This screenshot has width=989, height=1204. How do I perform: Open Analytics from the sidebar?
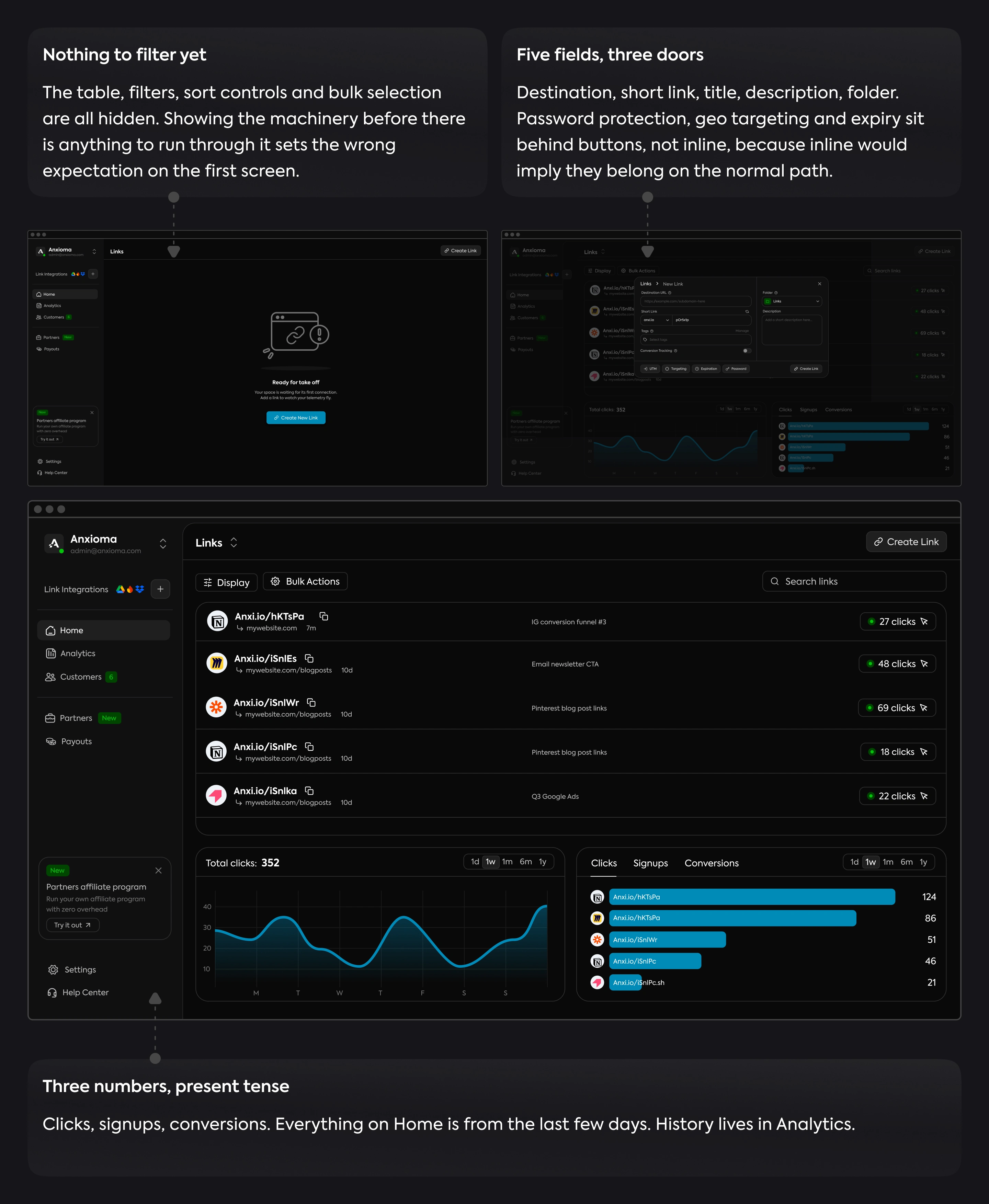point(71,653)
